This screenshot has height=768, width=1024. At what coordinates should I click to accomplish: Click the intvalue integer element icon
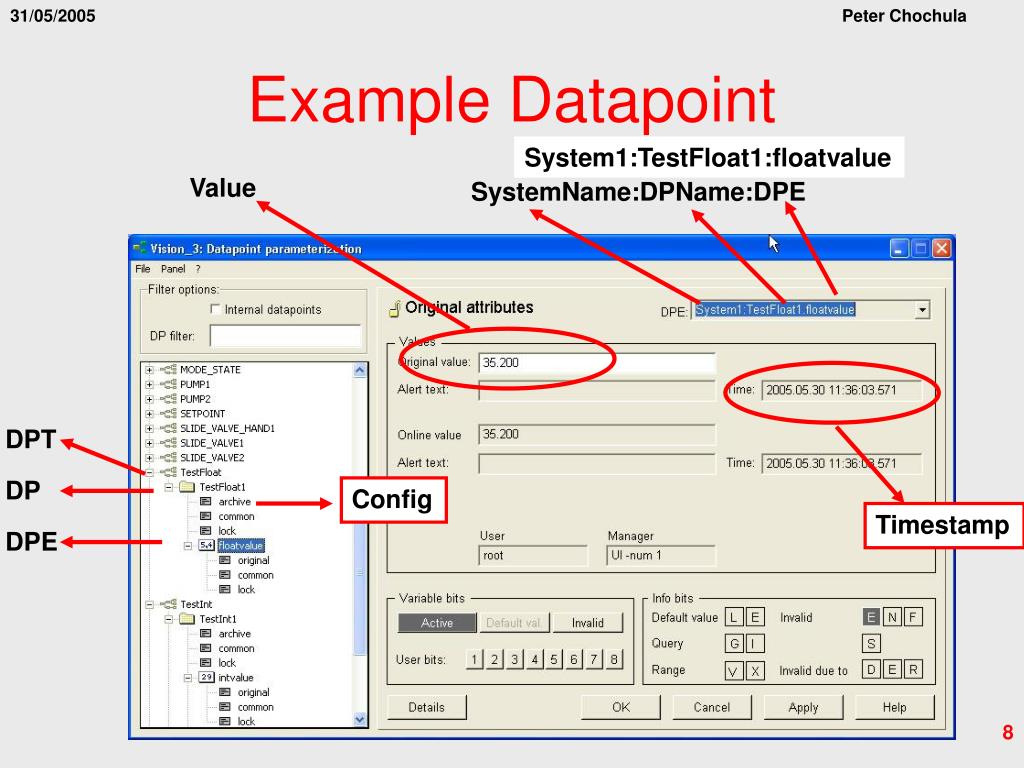[x=206, y=678]
